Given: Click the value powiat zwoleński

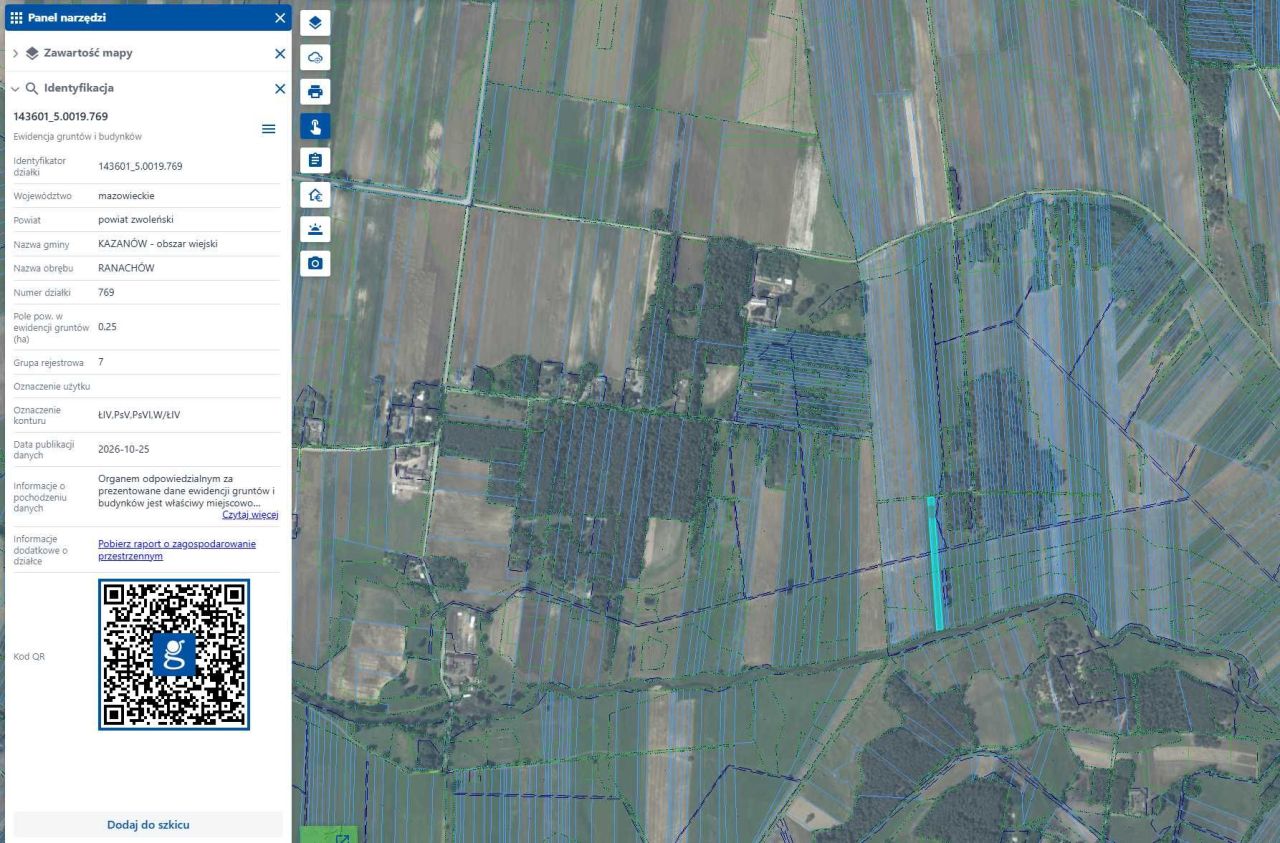Looking at the screenshot, I should pyautogui.click(x=136, y=220).
